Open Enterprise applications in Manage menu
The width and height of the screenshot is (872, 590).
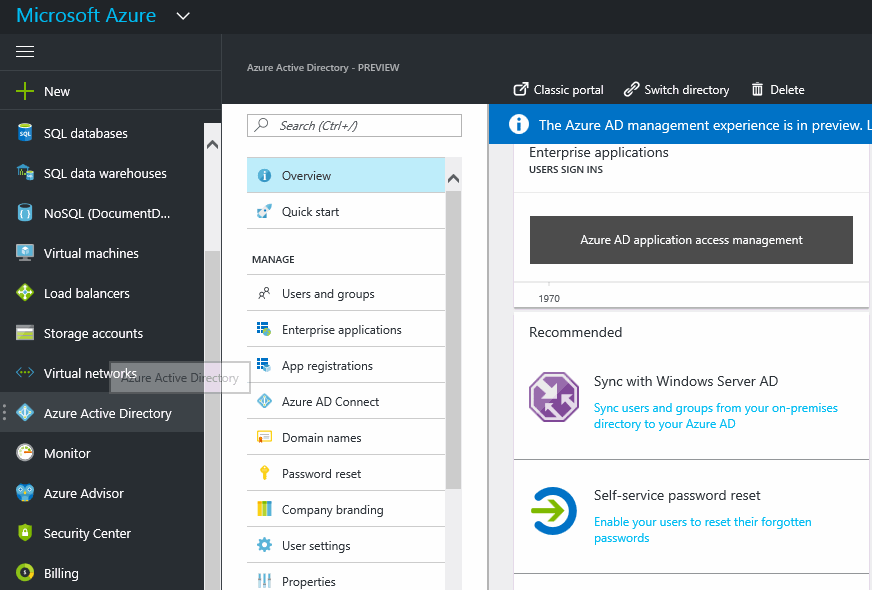coord(346,329)
